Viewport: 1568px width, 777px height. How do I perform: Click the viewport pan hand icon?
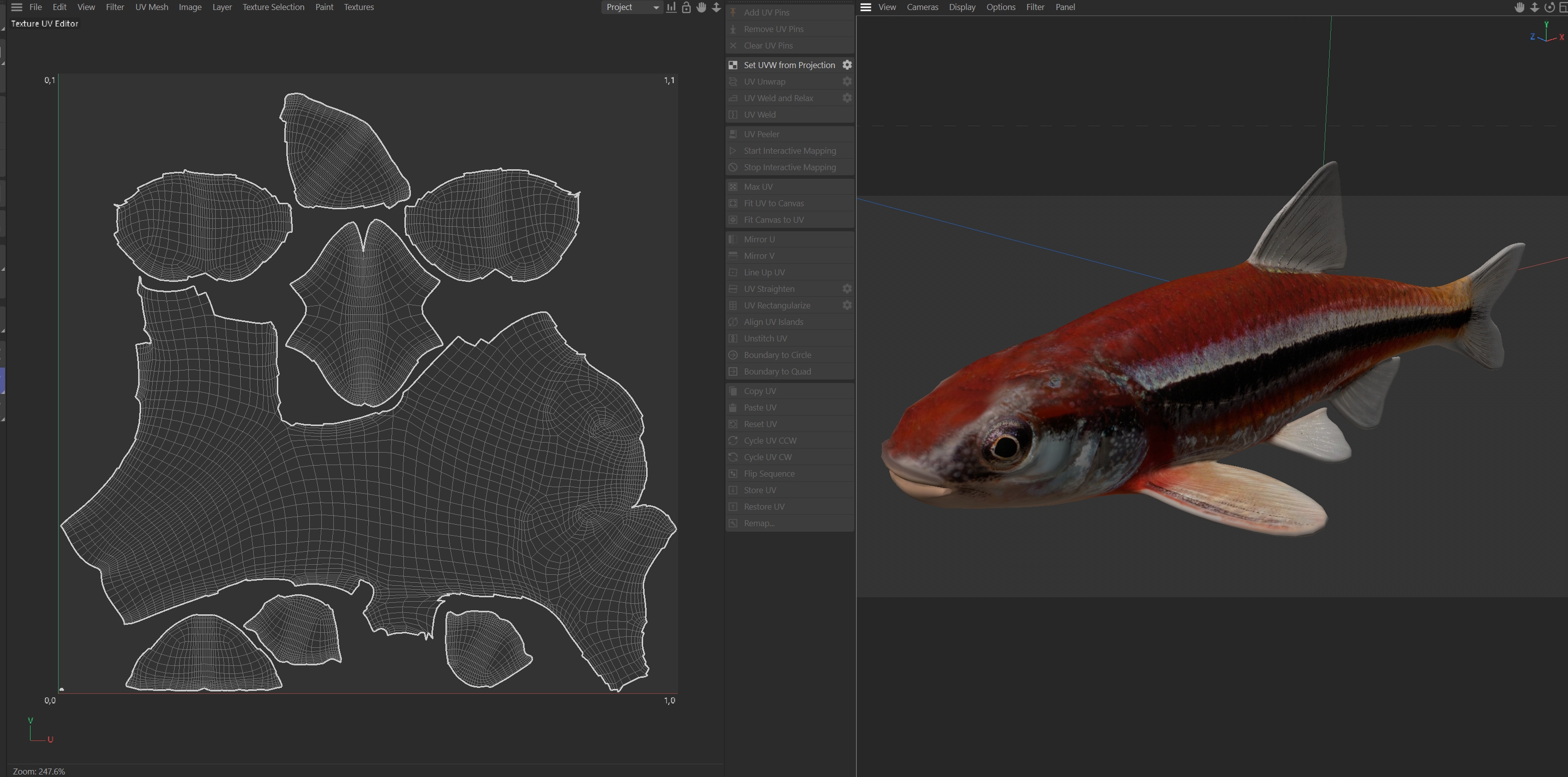click(x=1519, y=8)
